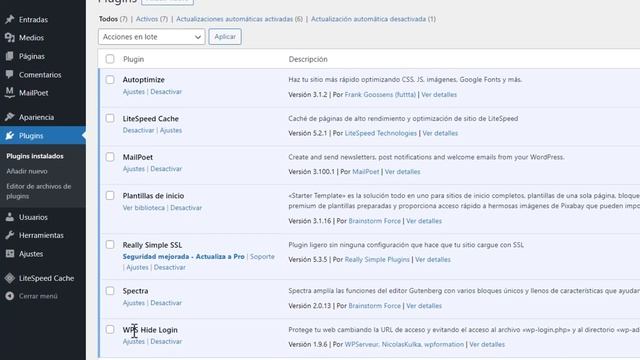The image size is (640, 360).
Task: Check the LiteSpeed Cache plugin checkbox
Action: pyautogui.click(x=110, y=118)
